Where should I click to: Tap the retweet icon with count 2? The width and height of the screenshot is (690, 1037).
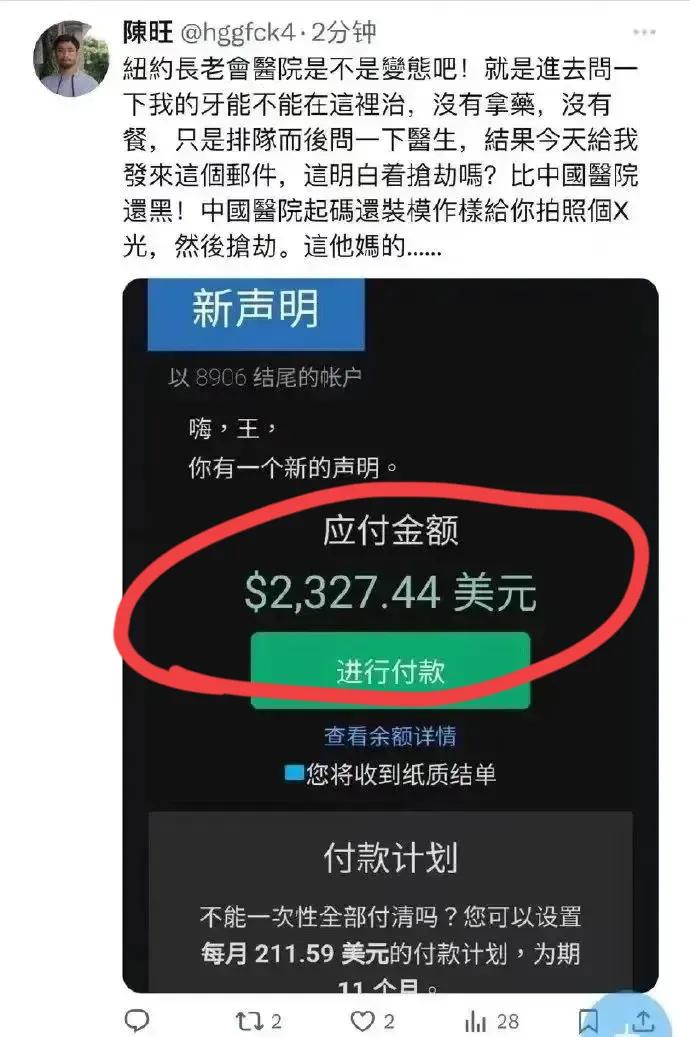(259, 1020)
